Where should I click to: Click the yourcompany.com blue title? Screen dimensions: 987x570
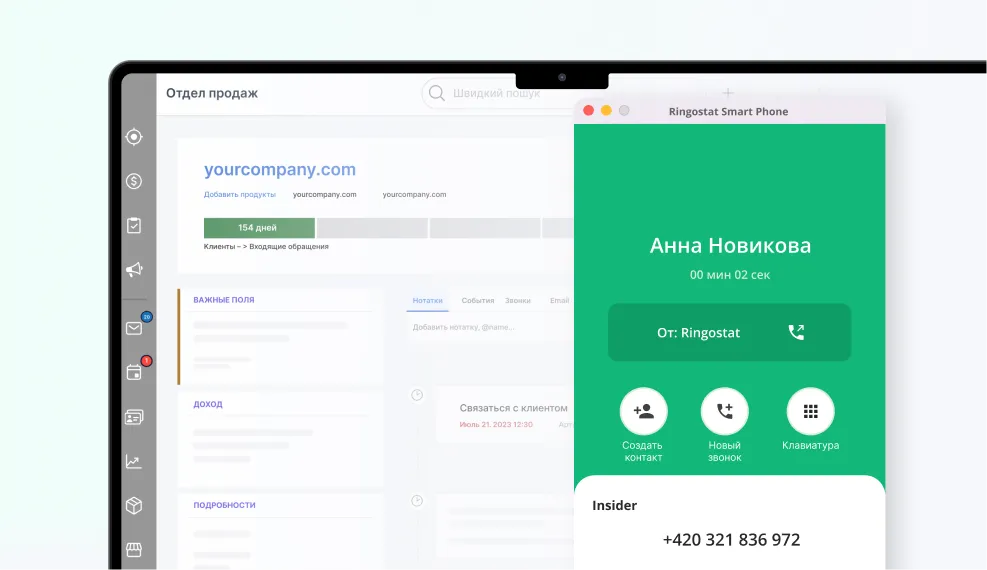coord(279,169)
